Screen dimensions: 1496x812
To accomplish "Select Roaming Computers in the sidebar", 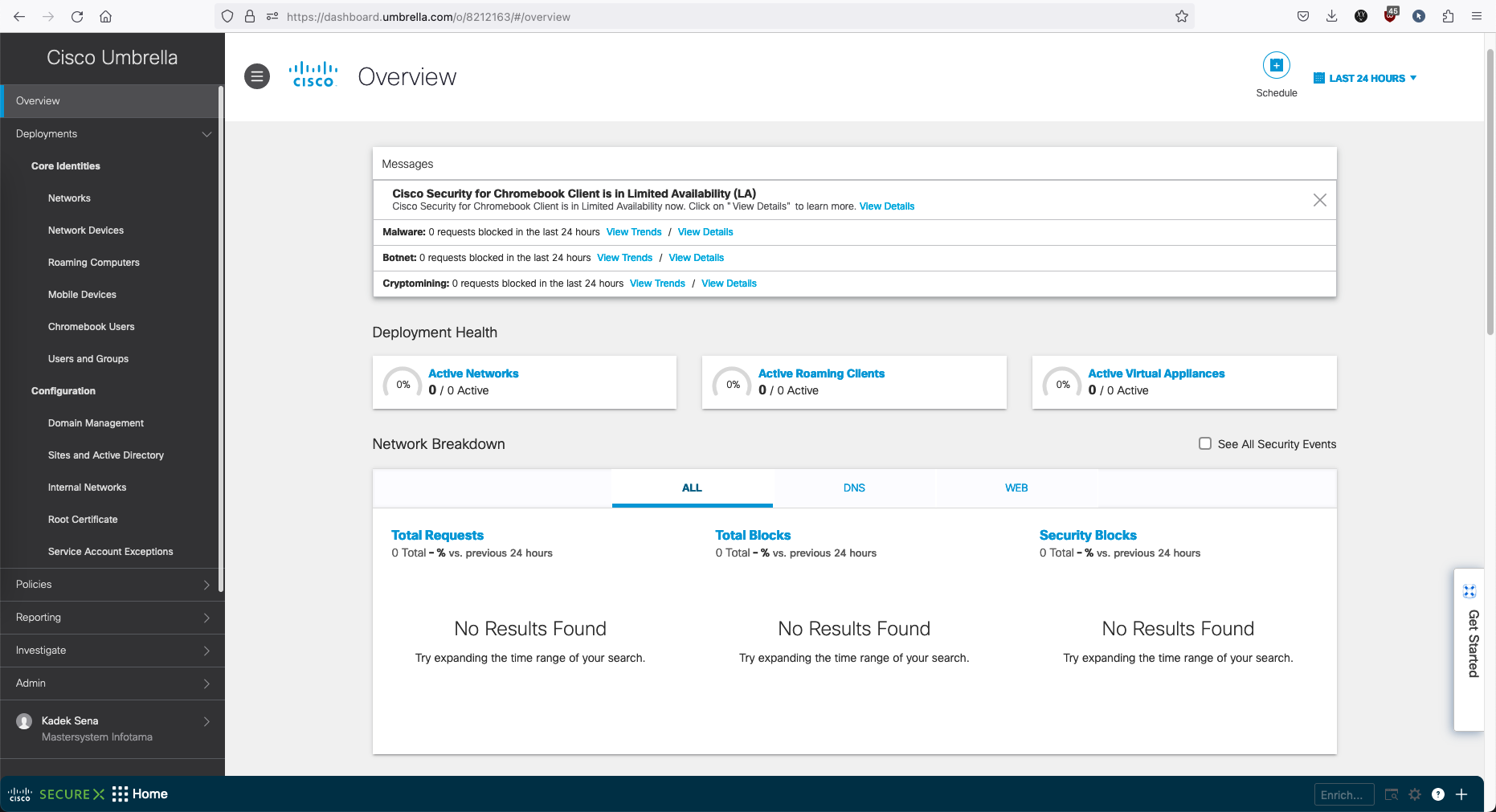I will point(94,263).
